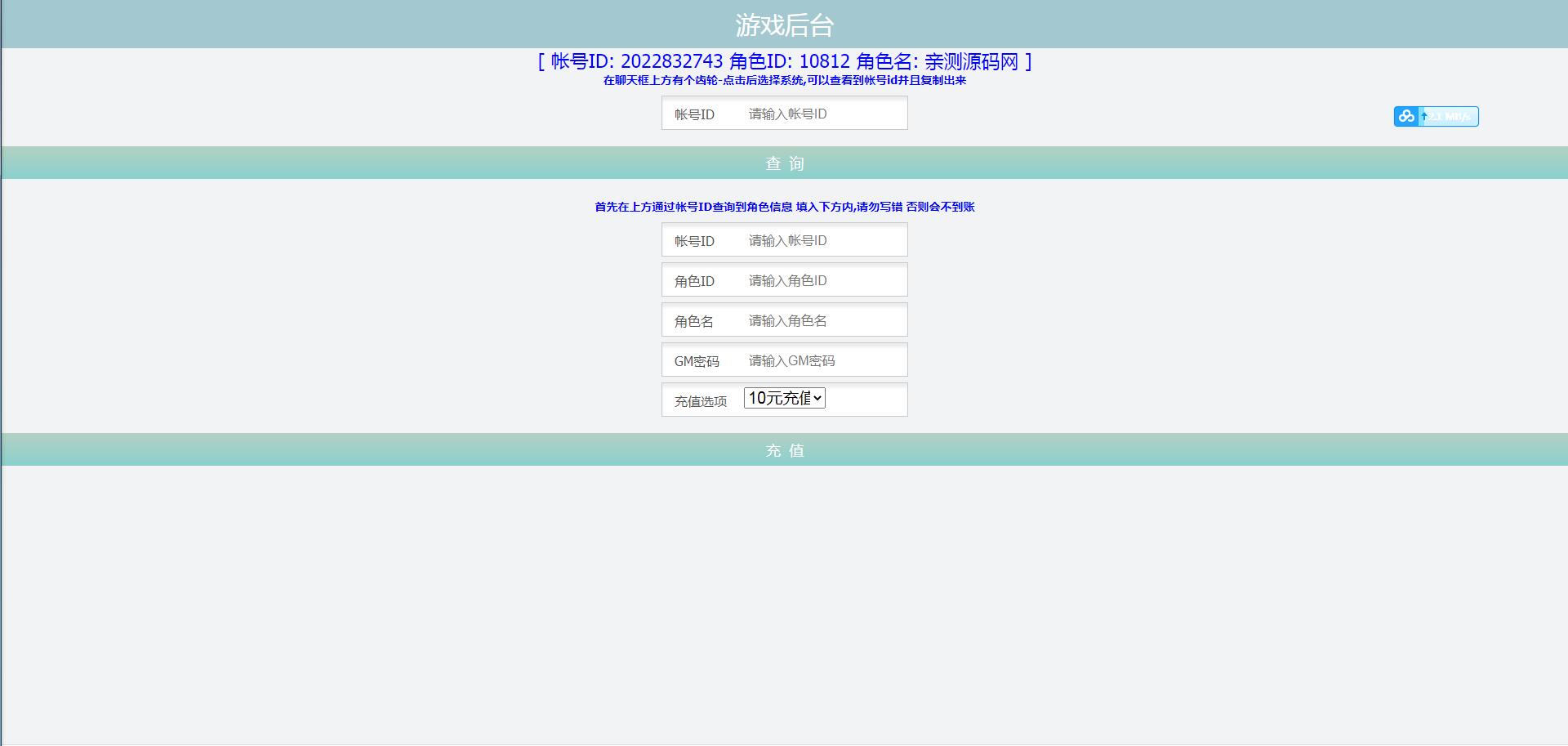Click the 充 值 recharge banner button

click(x=783, y=450)
